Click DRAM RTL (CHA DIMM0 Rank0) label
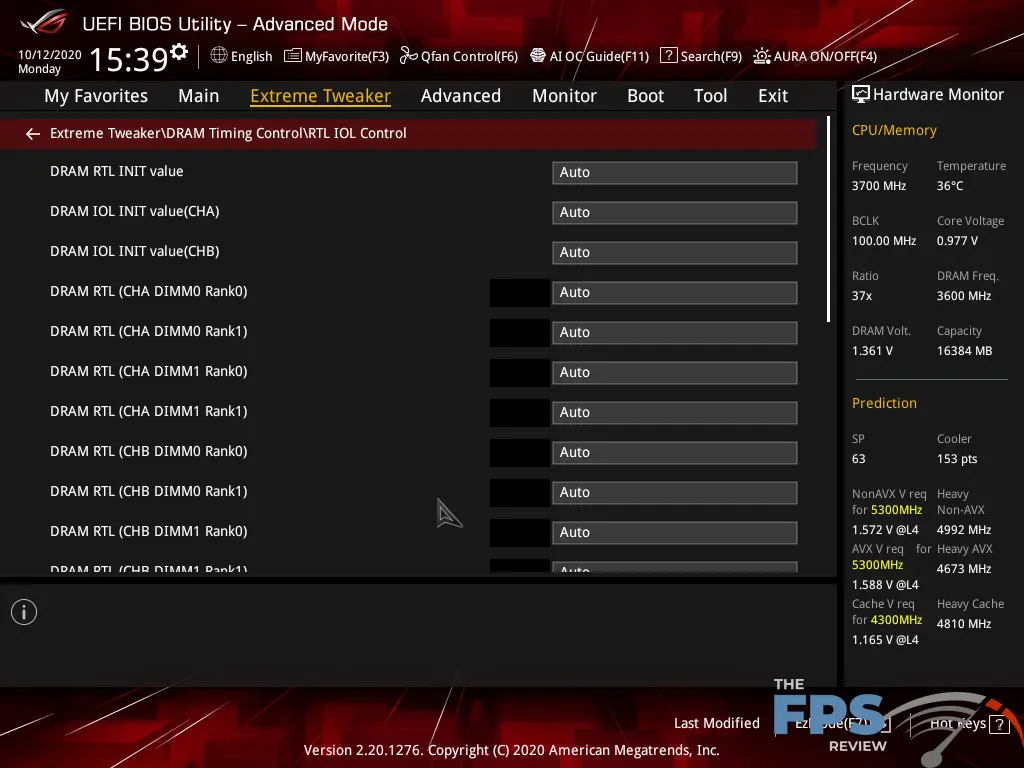 pyautogui.click(x=148, y=291)
